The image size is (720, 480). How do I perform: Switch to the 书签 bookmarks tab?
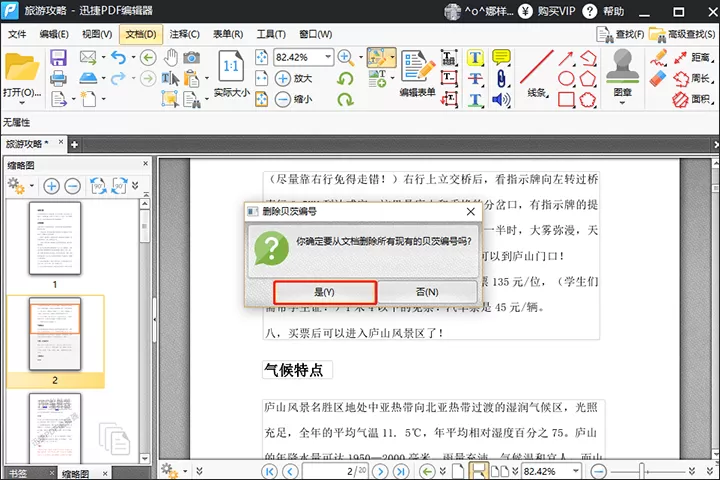(x=18, y=473)
